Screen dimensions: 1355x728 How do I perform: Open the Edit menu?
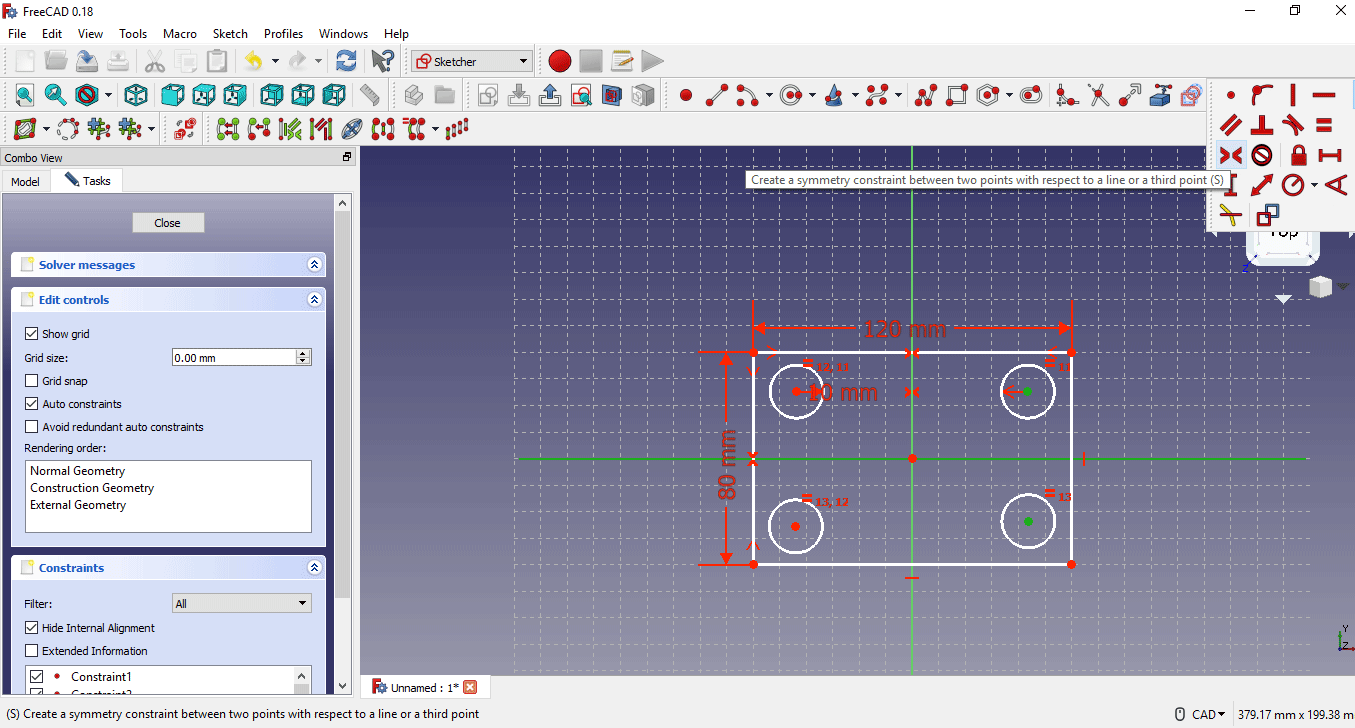(x=52, y=34)
